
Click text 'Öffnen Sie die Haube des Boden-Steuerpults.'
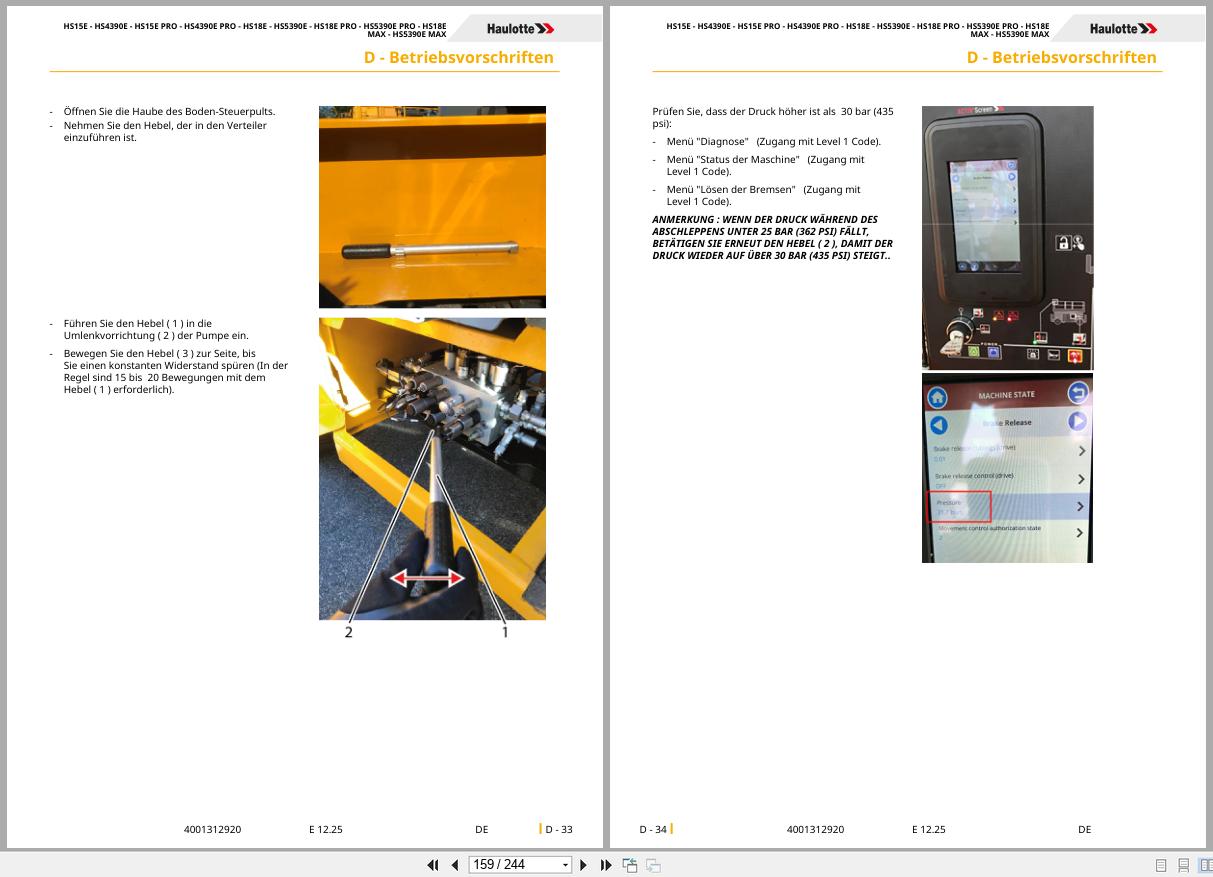click(169, 112)
